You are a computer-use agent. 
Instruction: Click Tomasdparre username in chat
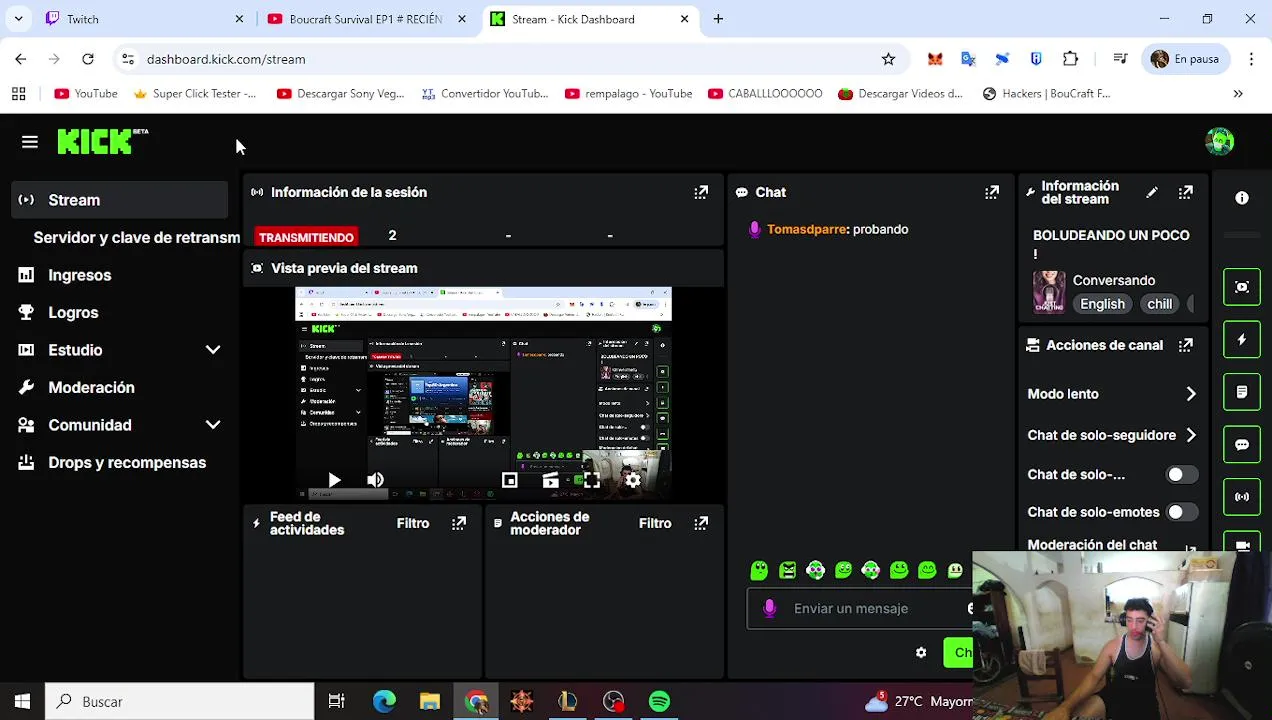tap(806, 229)
